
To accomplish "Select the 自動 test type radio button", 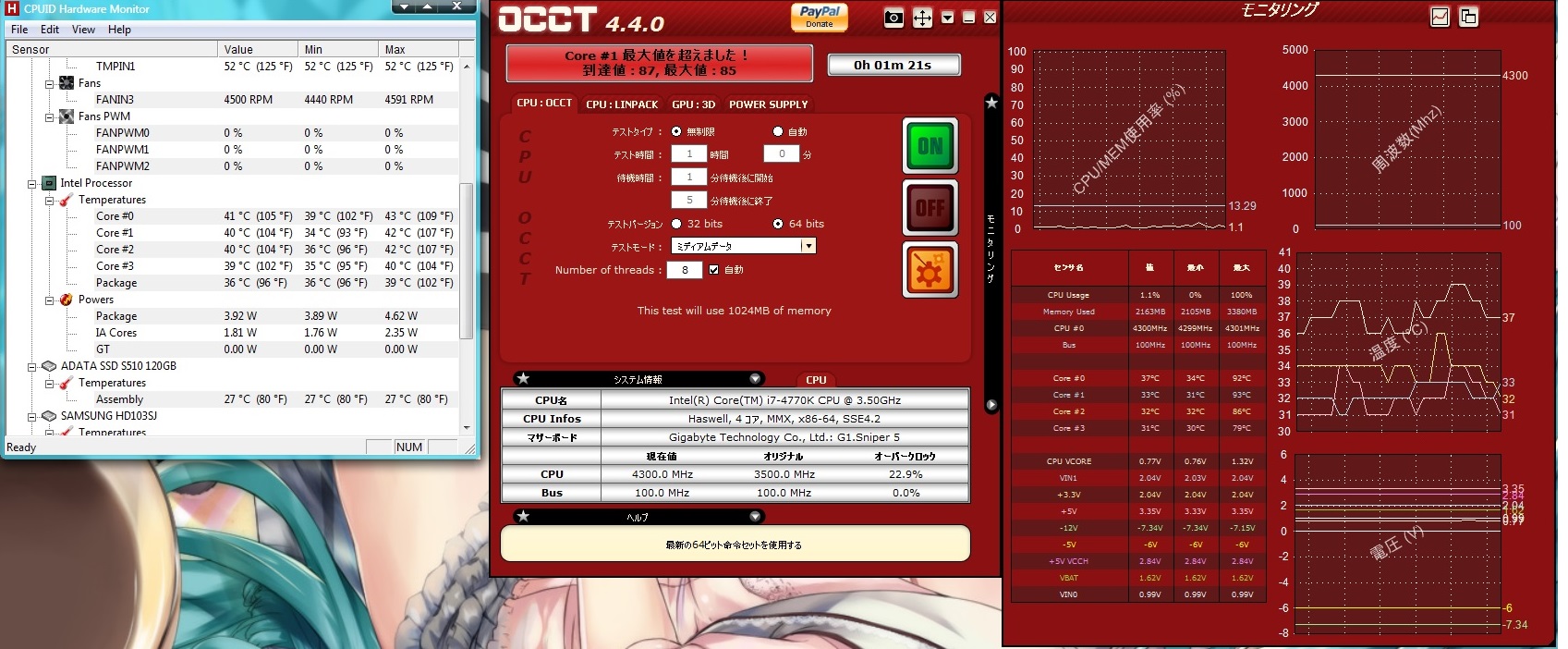I will (777, 131).
